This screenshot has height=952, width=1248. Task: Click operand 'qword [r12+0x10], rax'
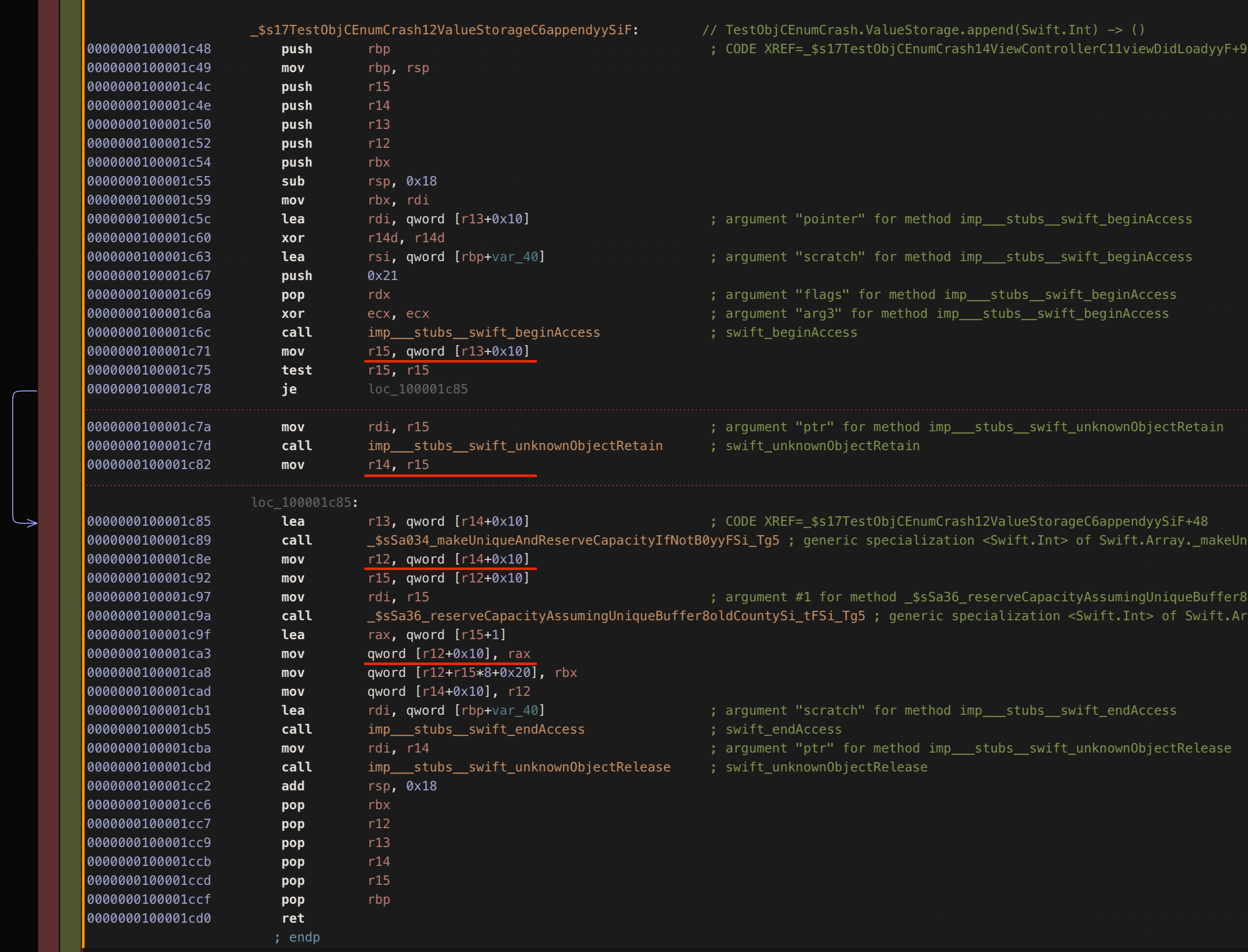coord(449,654)
